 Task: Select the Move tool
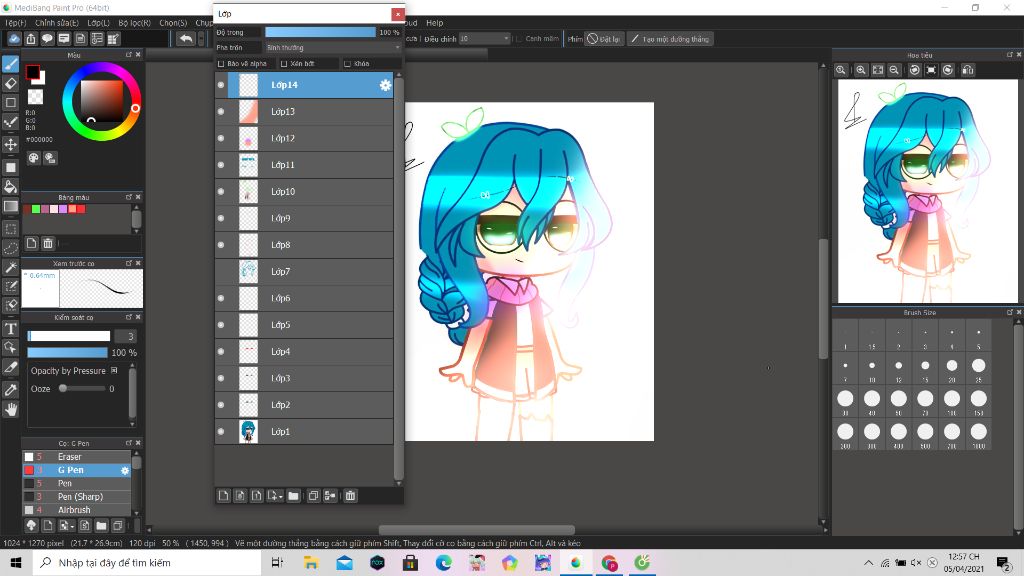[x=10, y=144]
